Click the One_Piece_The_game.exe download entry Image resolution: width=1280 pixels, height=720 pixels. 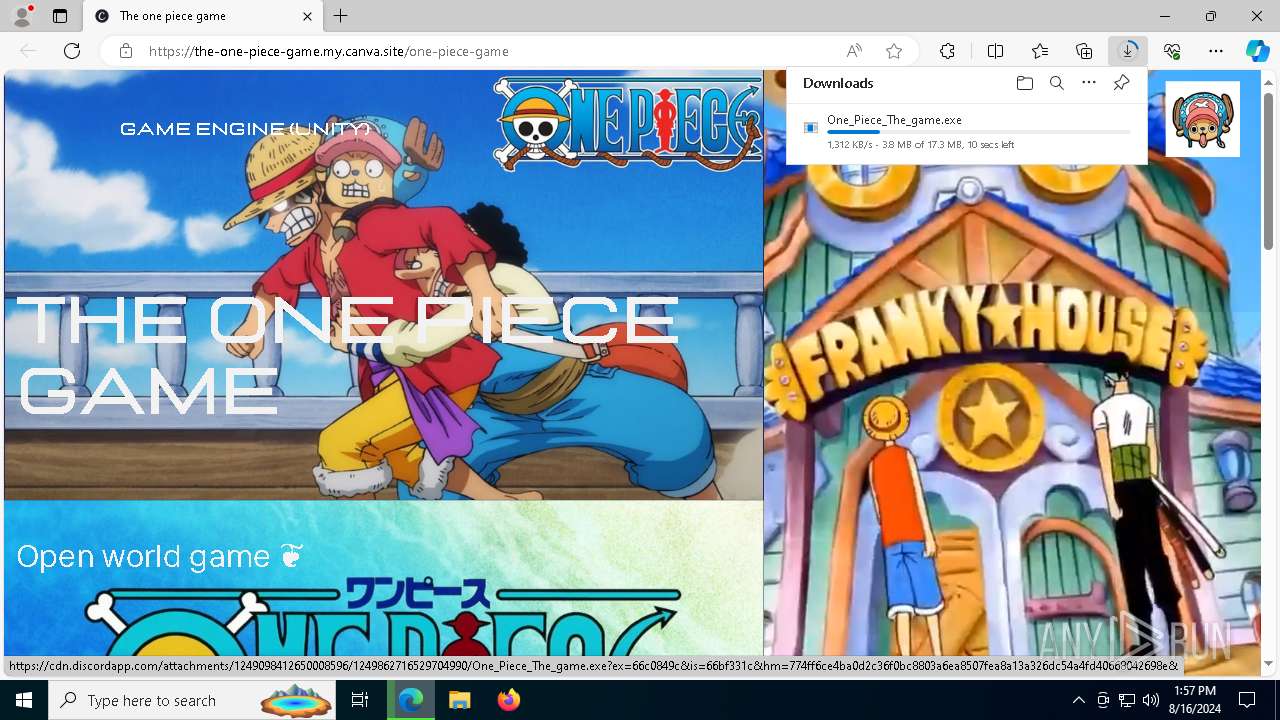click(966, 131)
